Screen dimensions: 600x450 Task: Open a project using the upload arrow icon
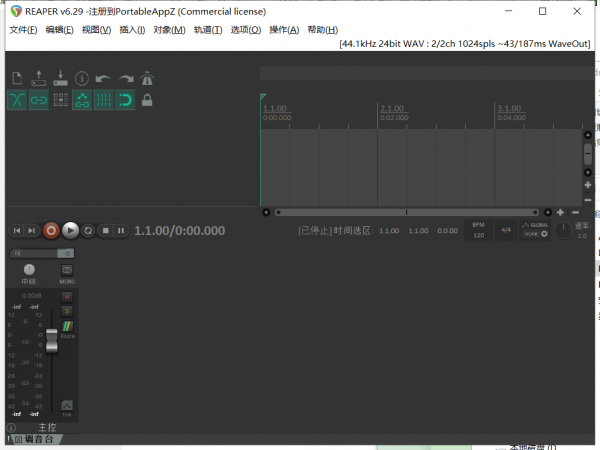pyautogui.click(x=39, y=78)
